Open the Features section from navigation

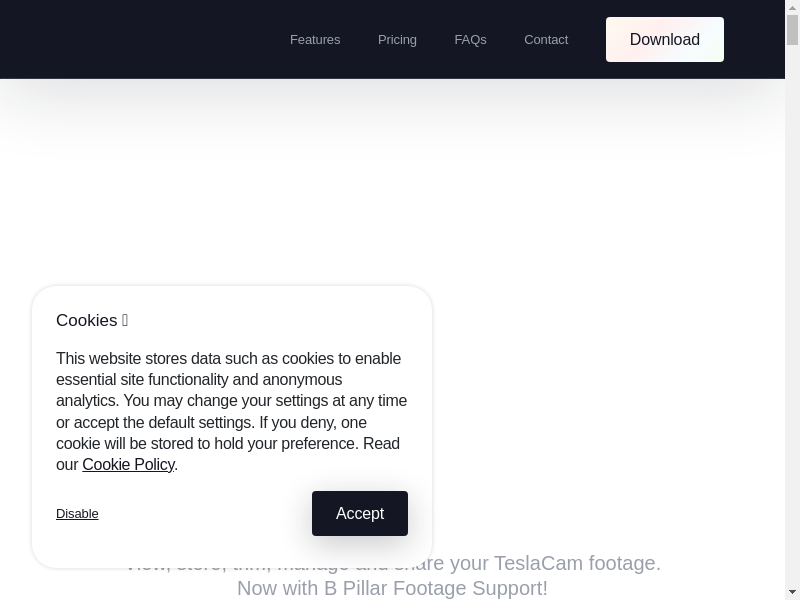(315, 40)
